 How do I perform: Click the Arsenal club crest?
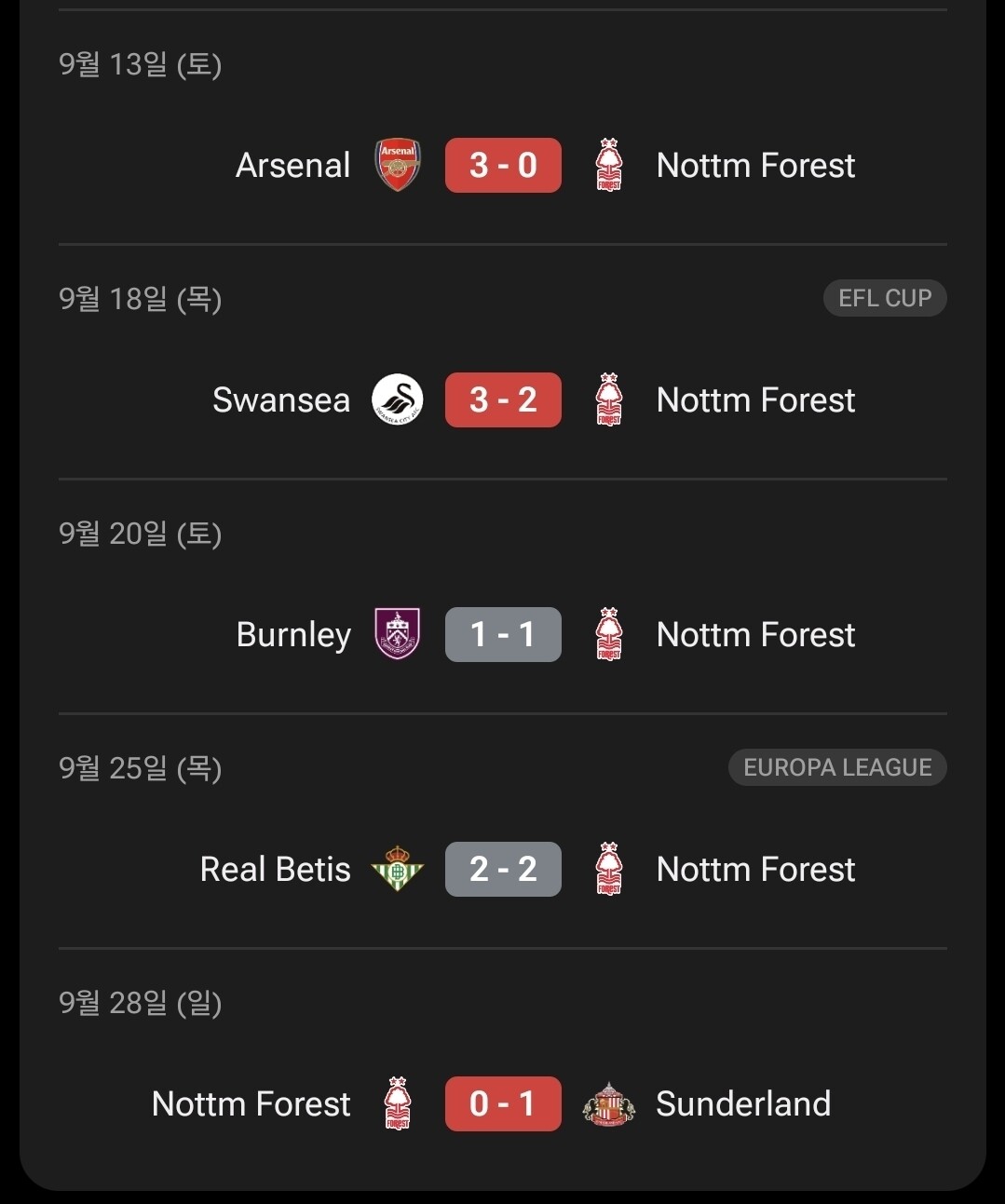click(398, 165)
